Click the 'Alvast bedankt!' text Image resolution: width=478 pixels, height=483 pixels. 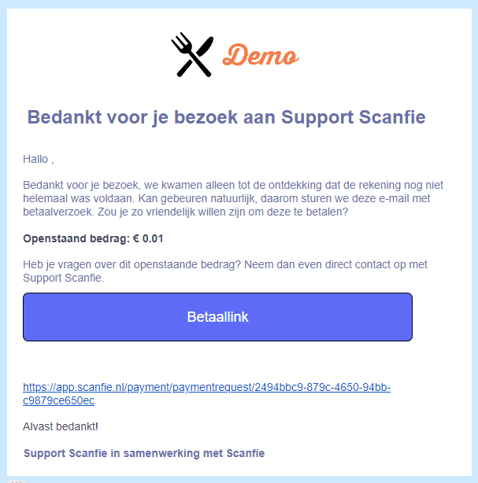click(x=61, y=426)
